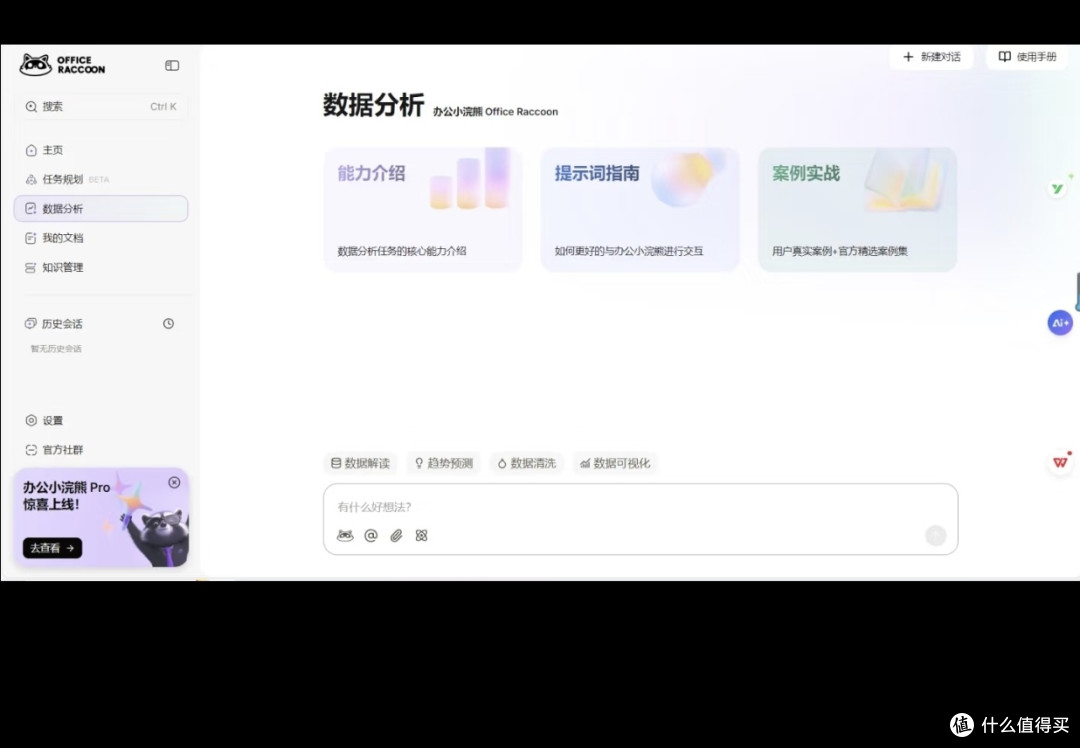
Task: Click the 趋势预测 lightbulb icon
Action: point(419,463)
